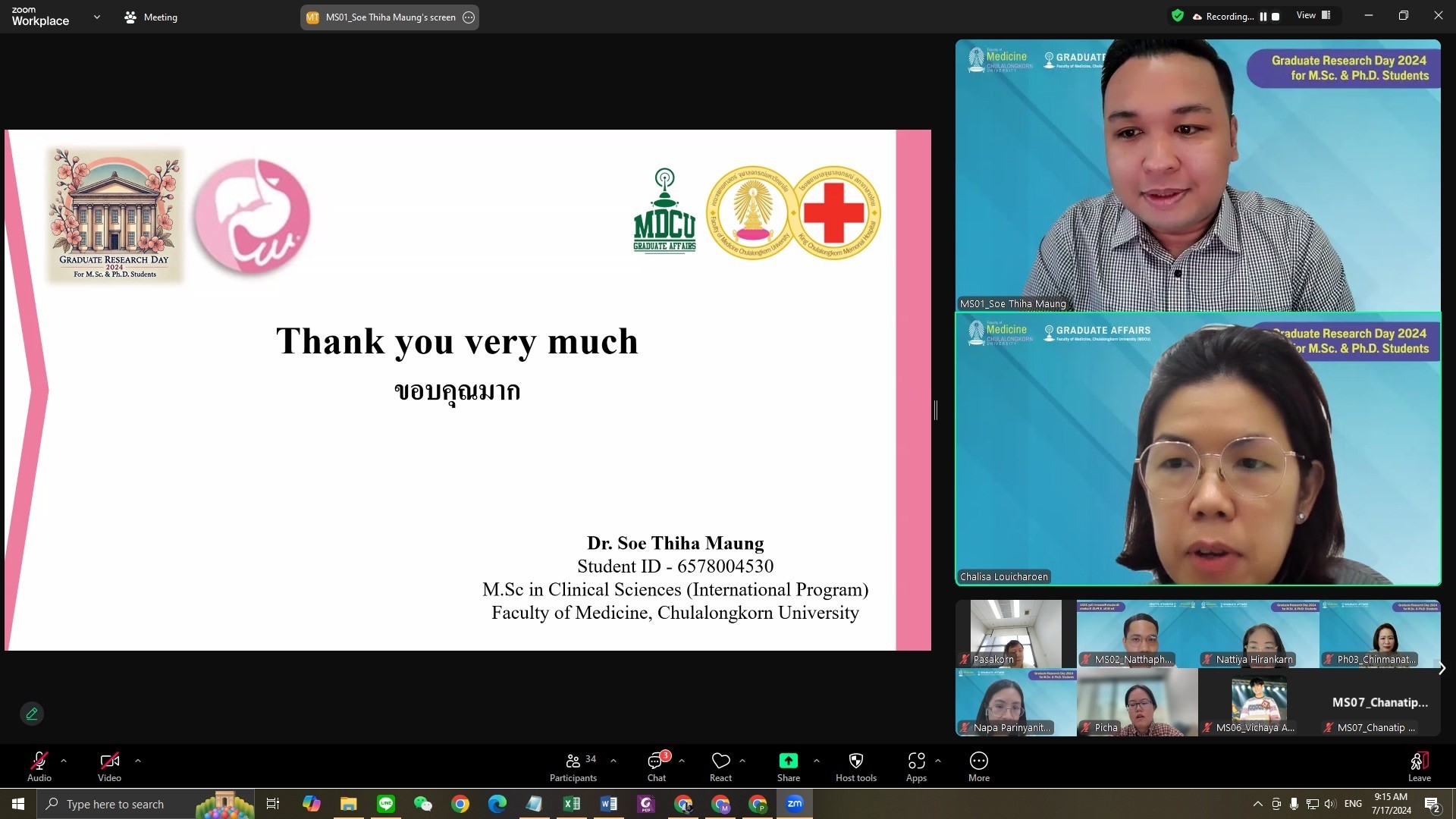The height and width of the screenshot is (819, 1456).
Task: Show next page of participant thumbnails
Action: [1442, 668]
